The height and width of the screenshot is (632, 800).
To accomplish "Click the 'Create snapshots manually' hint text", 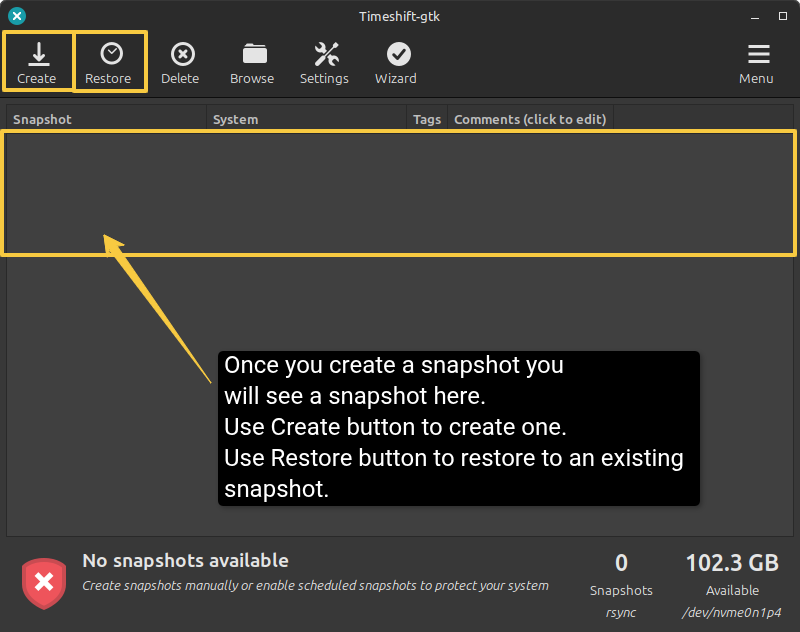I will pyautogui.click(x=315, y=586).
